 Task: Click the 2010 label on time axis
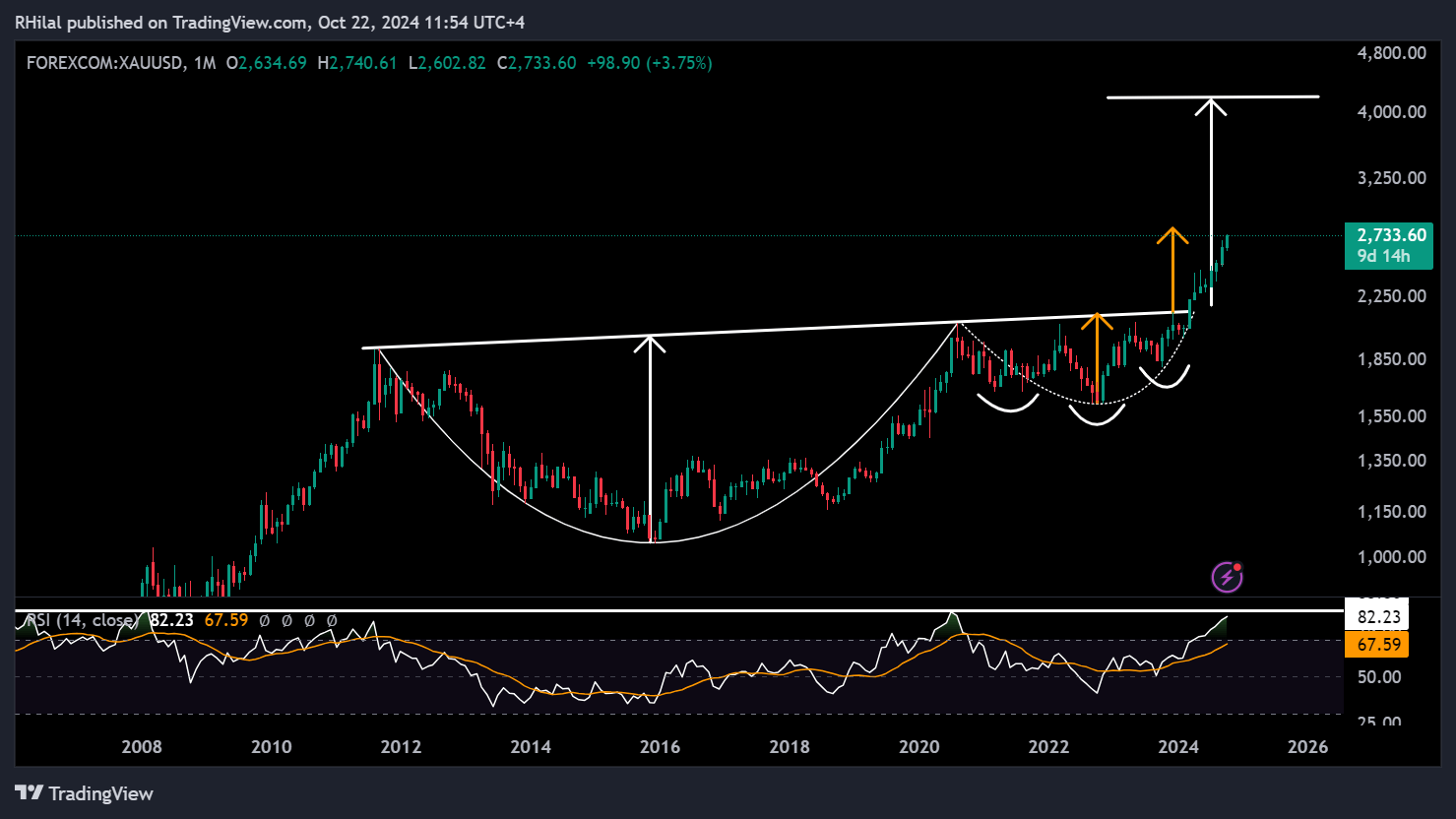click(272, 747)
